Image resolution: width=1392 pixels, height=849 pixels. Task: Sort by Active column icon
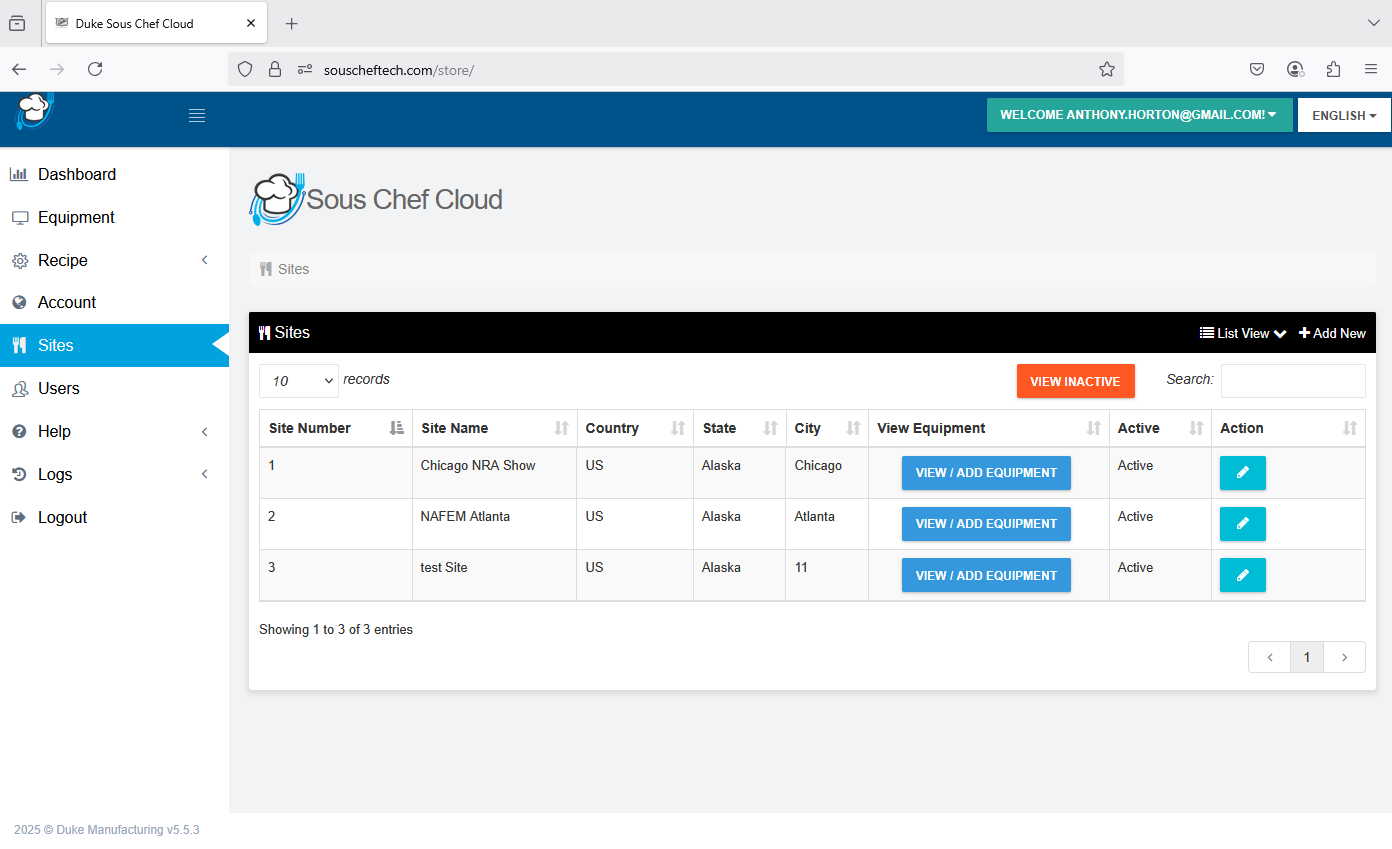1196,428
